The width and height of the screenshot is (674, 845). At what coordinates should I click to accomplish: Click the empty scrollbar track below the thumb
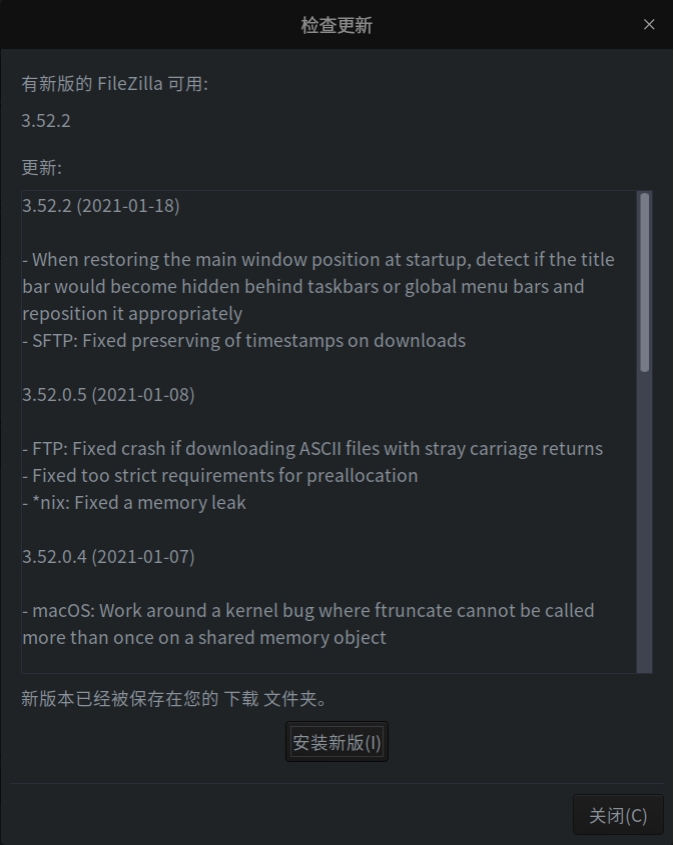645,520
